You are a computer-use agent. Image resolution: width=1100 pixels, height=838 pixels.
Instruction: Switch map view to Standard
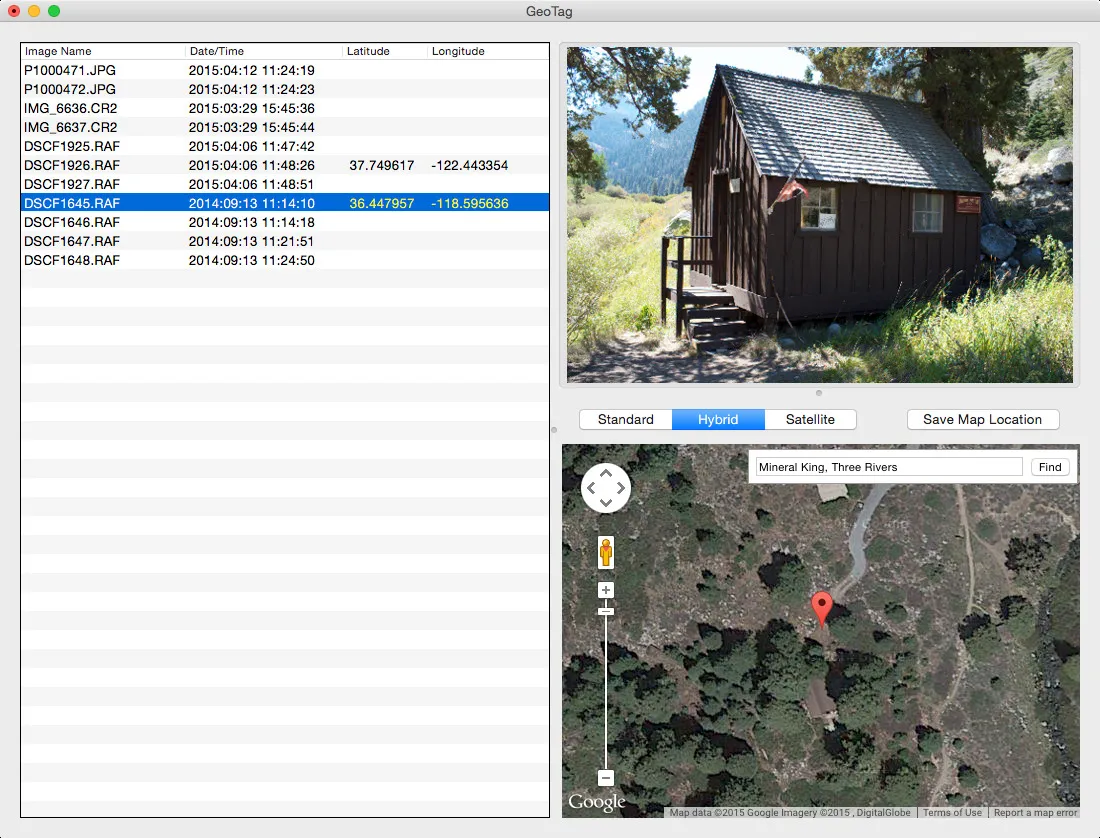click(625, 419)
